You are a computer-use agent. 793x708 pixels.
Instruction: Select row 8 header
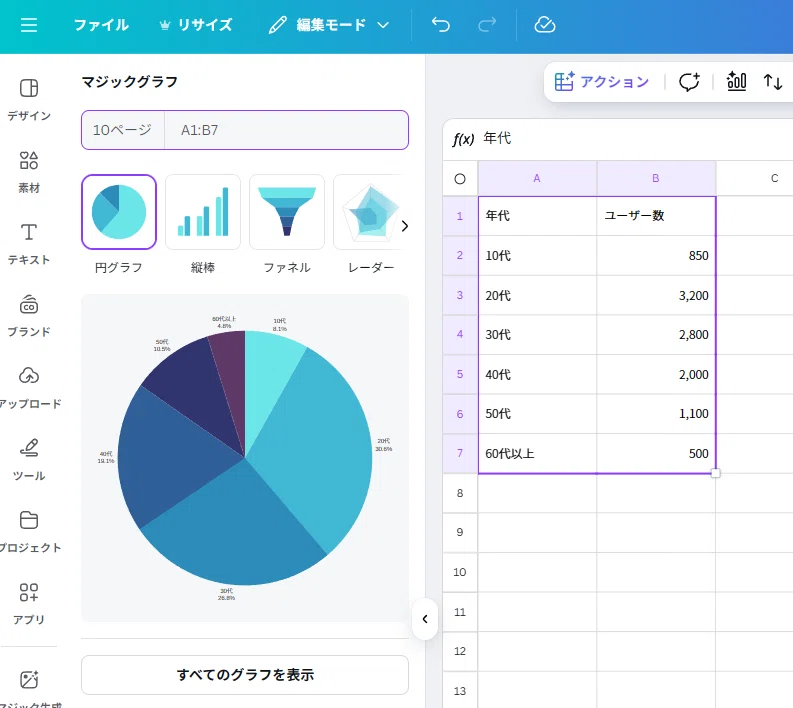pos(460,493)
